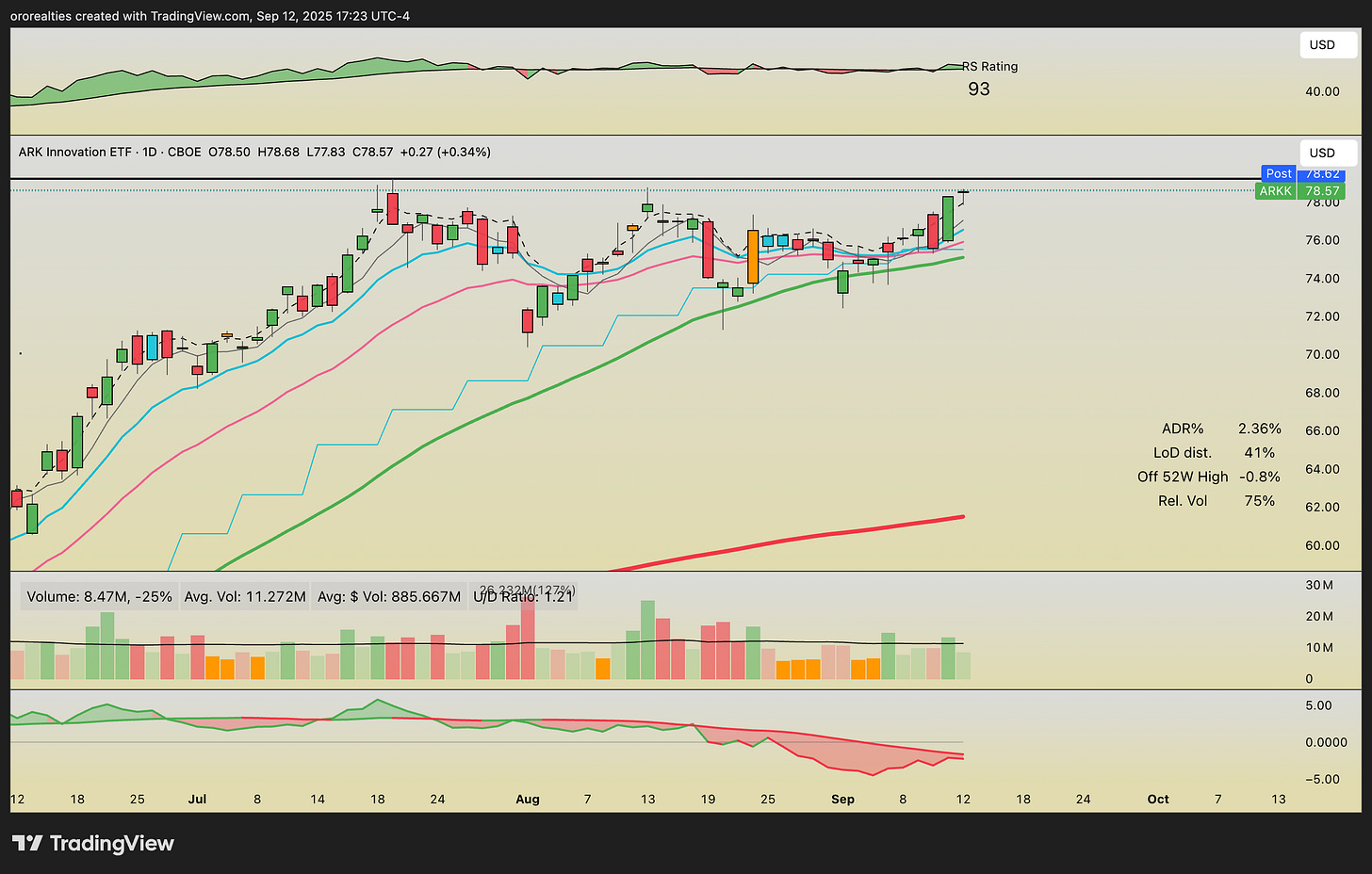This screenshot has width=1372, height=874.
Task: Click the tallest red volume bar labeled 127%
Action: click(528, 638)
